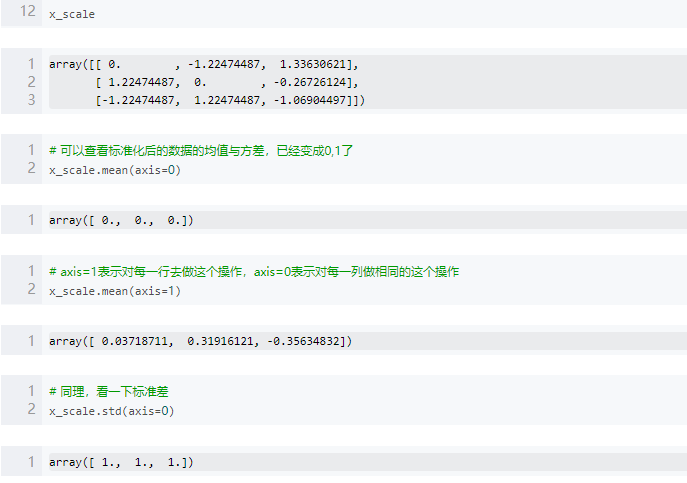Image resolution: width=687 pixels, height=483 pixels.
Task: Select output row ending with -1.06904497
Action: 230,100
